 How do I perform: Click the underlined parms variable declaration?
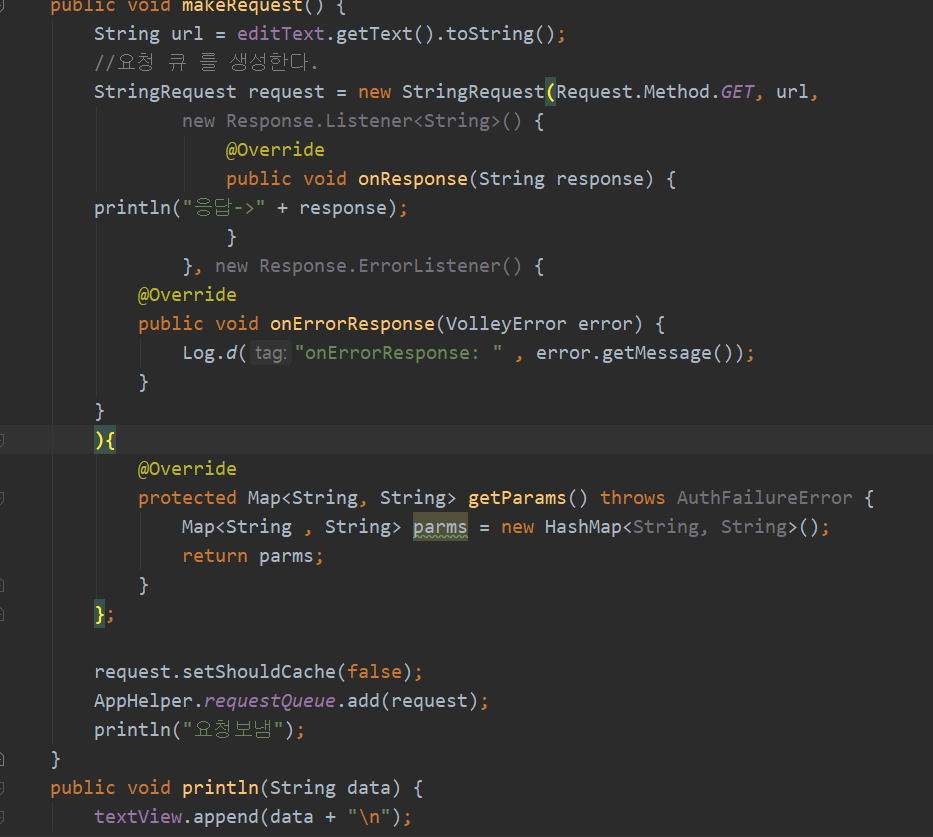coord(440,527)
